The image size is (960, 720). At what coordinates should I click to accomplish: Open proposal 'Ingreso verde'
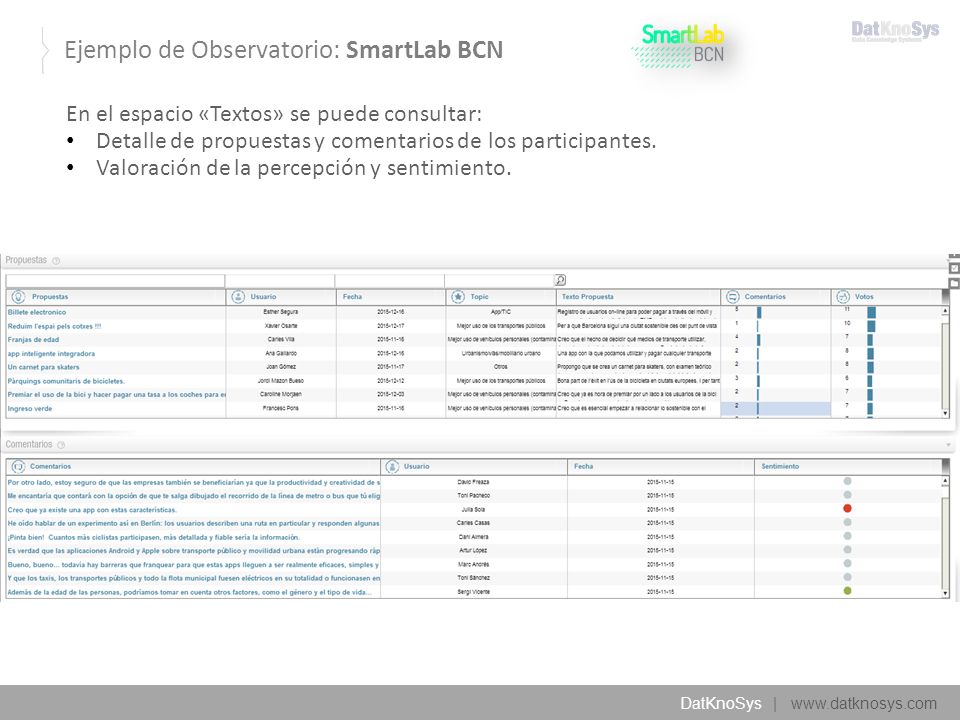[30, 409]
